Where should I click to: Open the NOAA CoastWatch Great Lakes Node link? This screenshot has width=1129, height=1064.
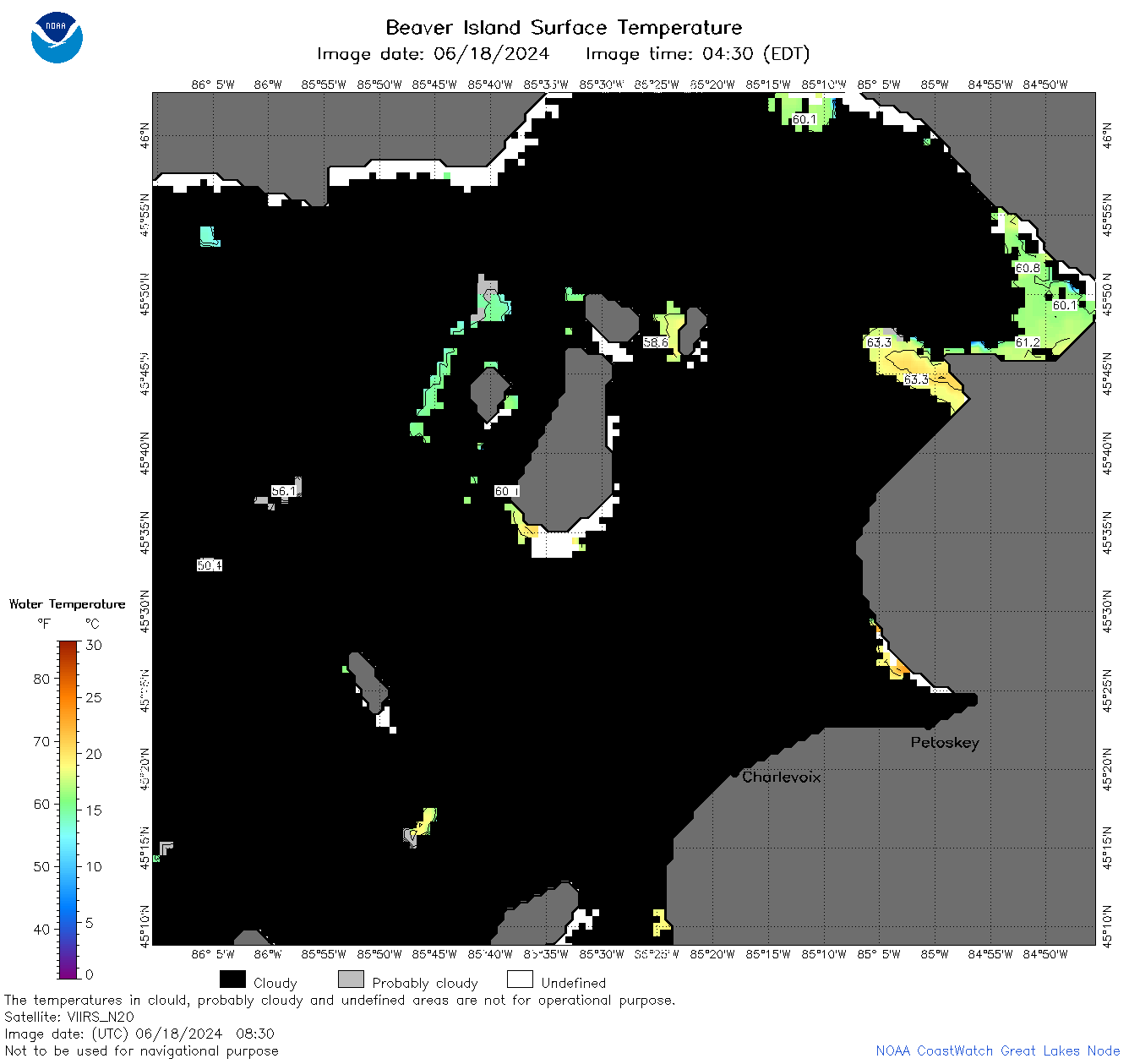click(998, 1051)
